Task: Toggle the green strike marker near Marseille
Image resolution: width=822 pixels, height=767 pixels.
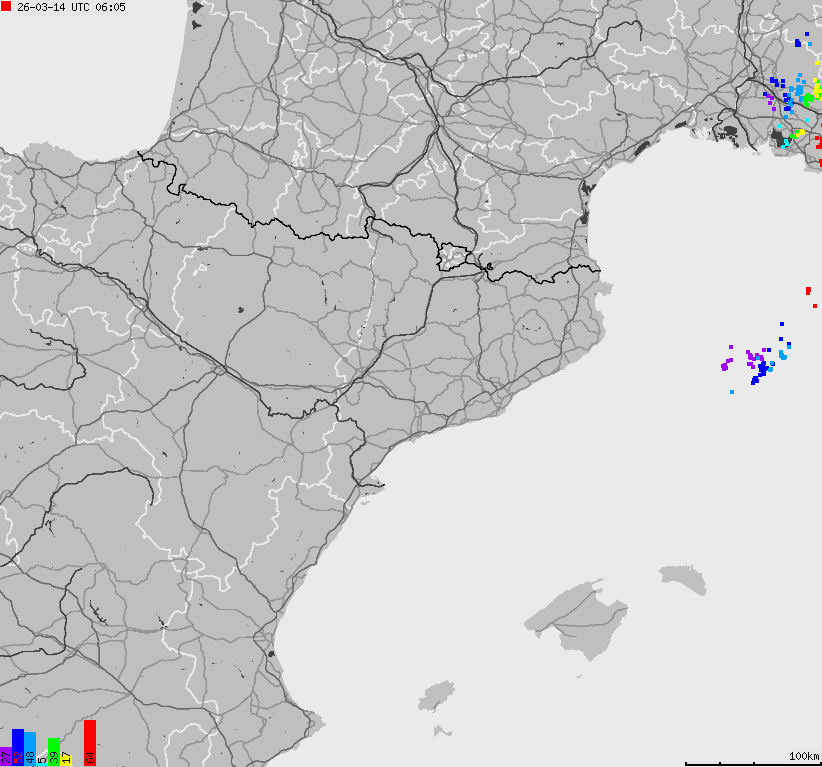Action: [807, 100]
